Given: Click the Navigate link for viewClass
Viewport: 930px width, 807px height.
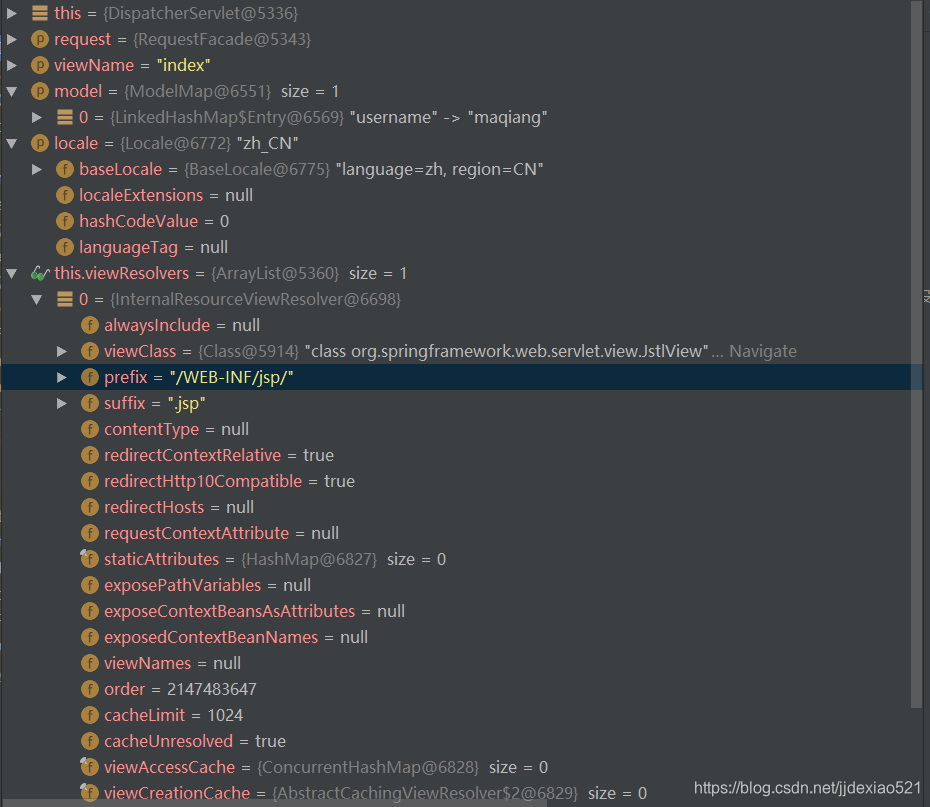Looking at the screenshot, I should 763,352.
